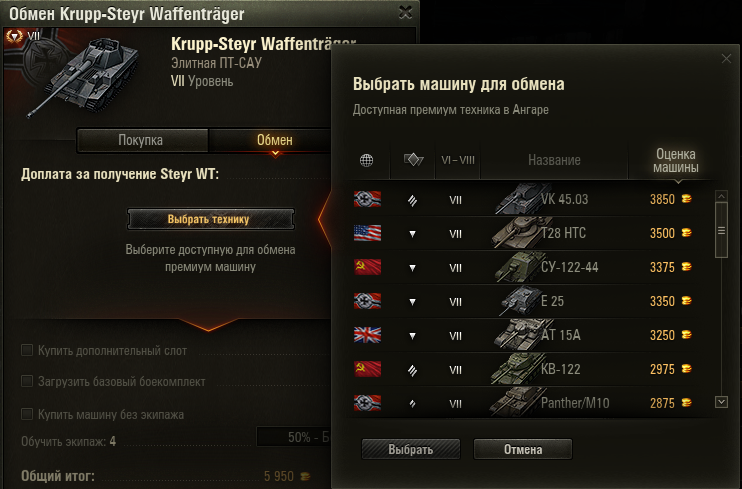Open the 50% crew training dropdown
Image resolution: width=742 pixels, height=489 pixels.
[x=293, y=437]
